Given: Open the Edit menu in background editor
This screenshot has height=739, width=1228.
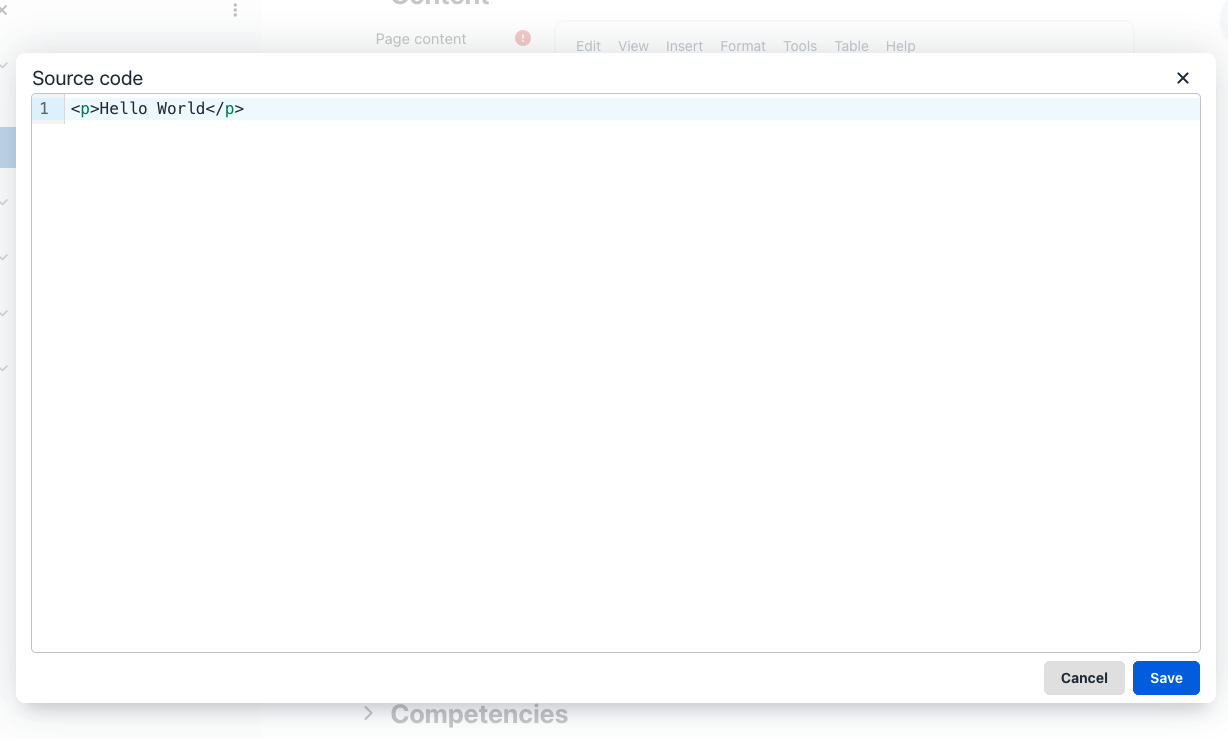Looking at the screenshot, I should pyautogui.click(x=588, y=46).
